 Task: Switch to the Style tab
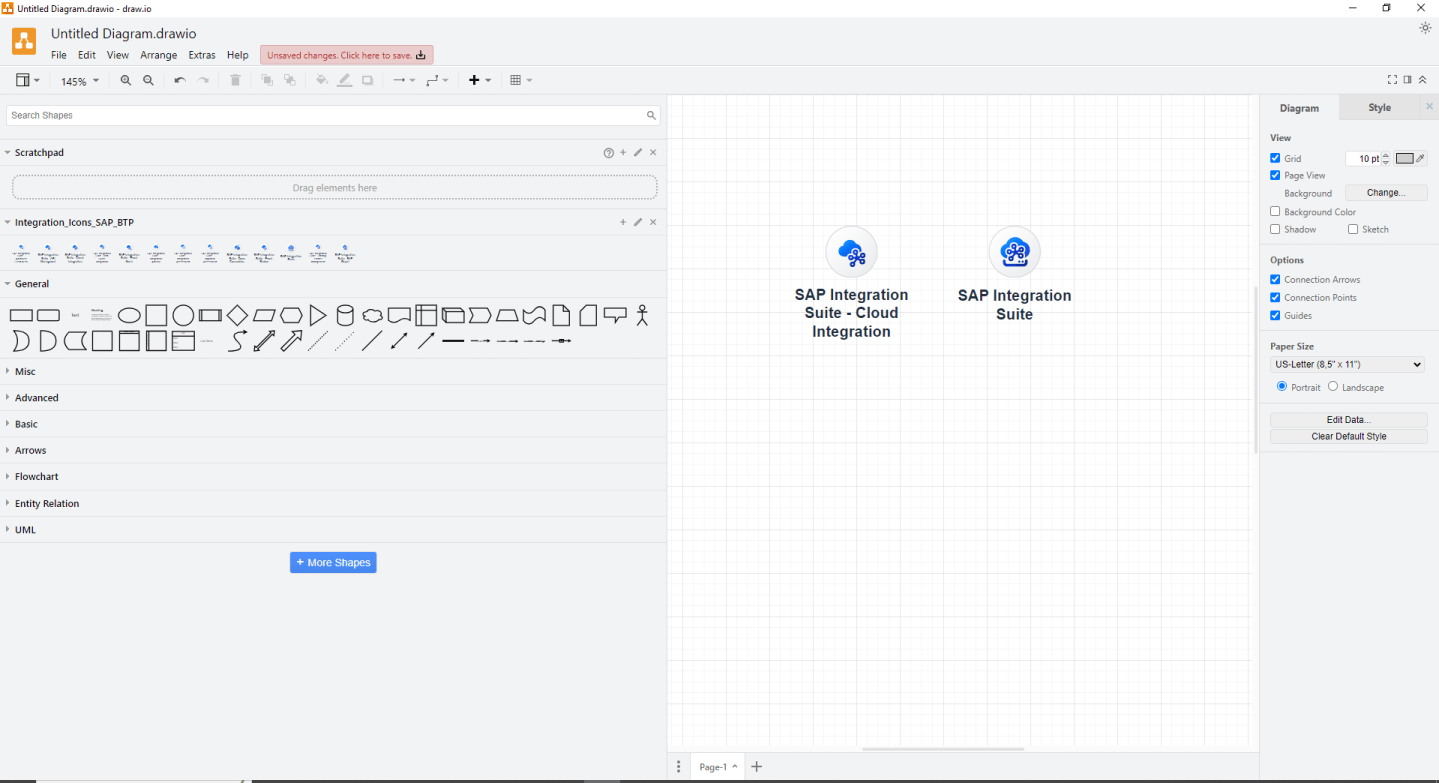(1379, 108)
